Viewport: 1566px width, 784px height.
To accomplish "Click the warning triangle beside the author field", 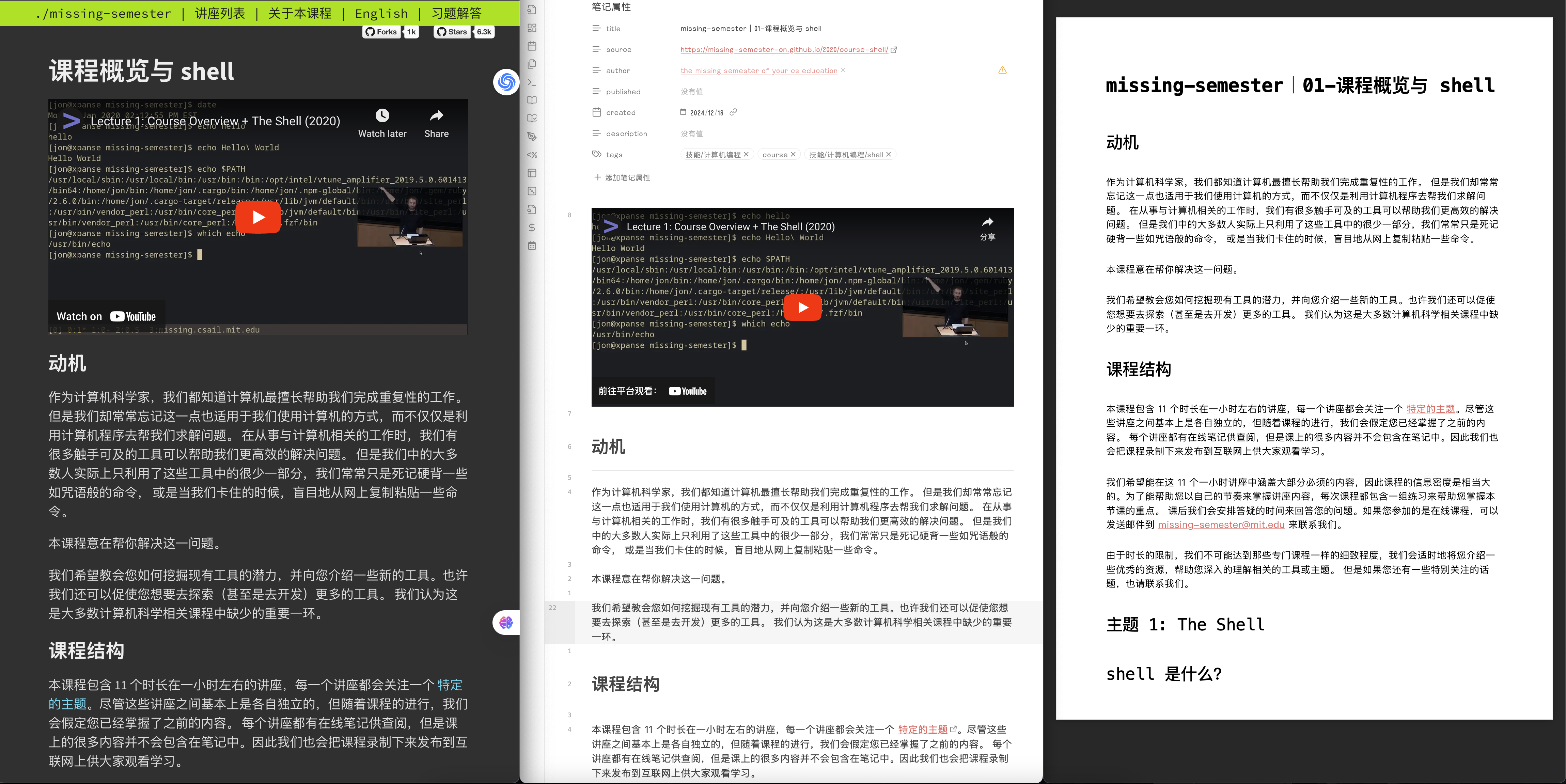I will [x=1002, y=70].
